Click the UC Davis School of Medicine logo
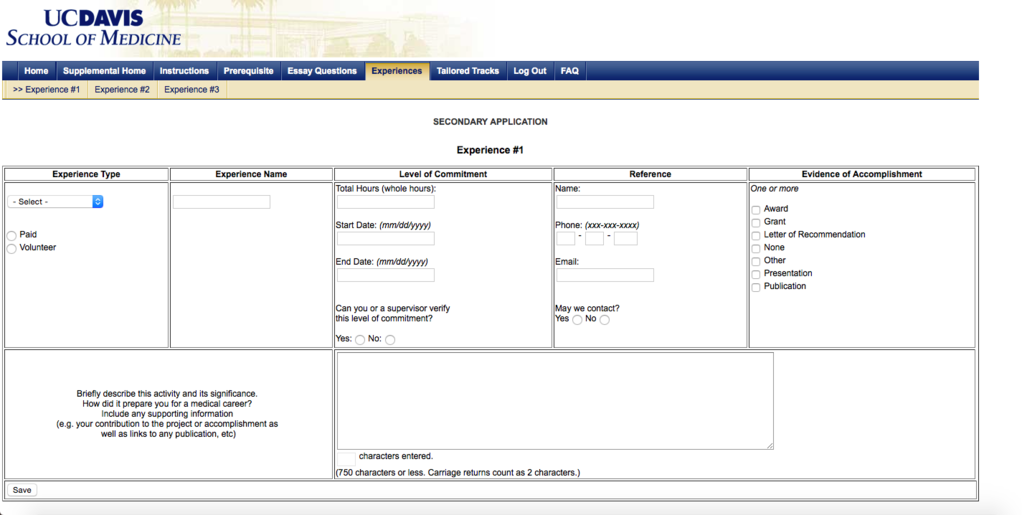This screenshot has height=515, width=1022. click(93, 29)
